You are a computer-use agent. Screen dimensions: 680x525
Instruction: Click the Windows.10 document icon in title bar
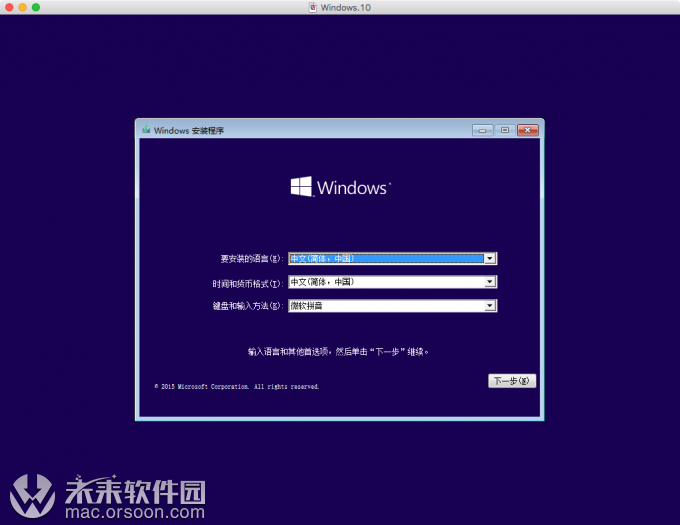pyautogui.click(x=313, y=7)
